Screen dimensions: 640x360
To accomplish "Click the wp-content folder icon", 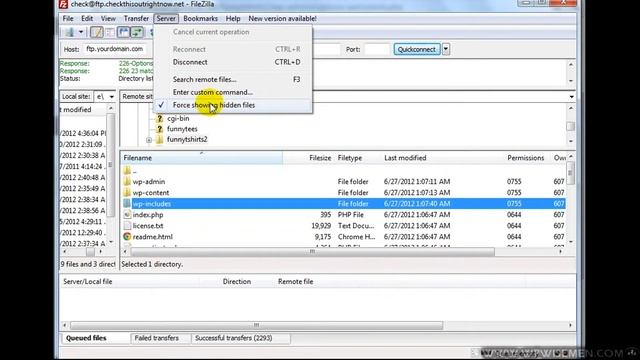I will click(127, 192).
